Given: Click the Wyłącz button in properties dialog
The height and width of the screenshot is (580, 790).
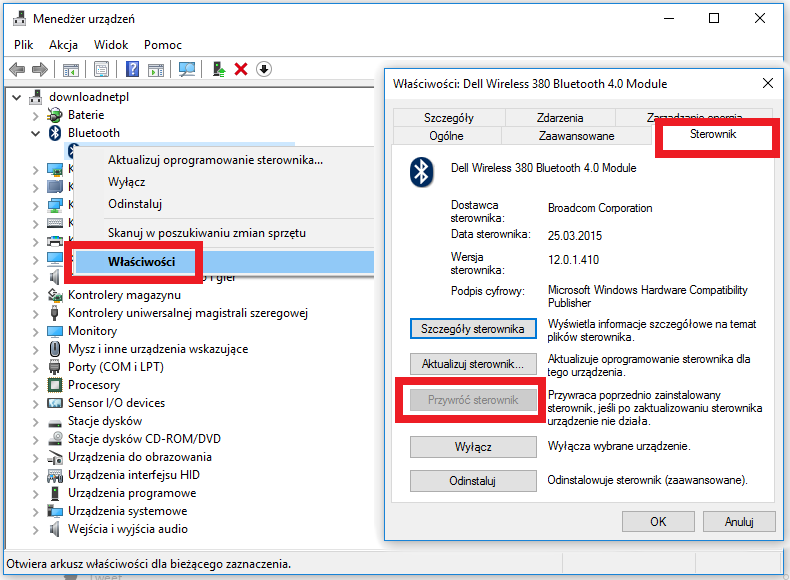Looking at the screenshot, I should [473, 447].
